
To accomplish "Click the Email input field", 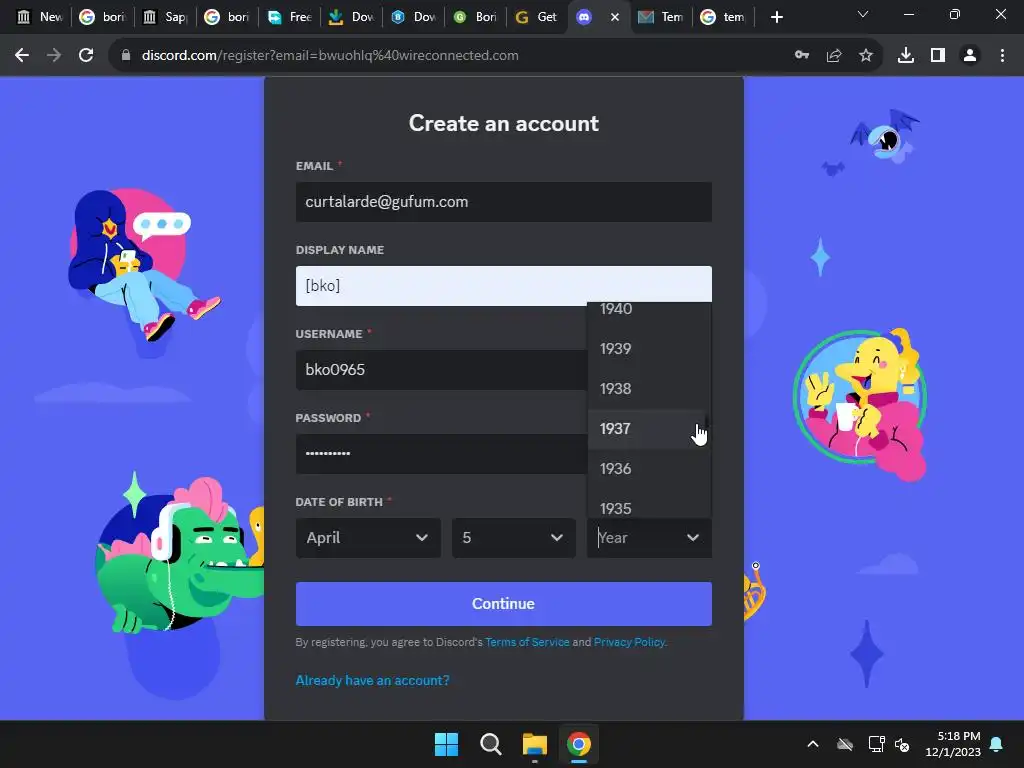I will 504,202.
